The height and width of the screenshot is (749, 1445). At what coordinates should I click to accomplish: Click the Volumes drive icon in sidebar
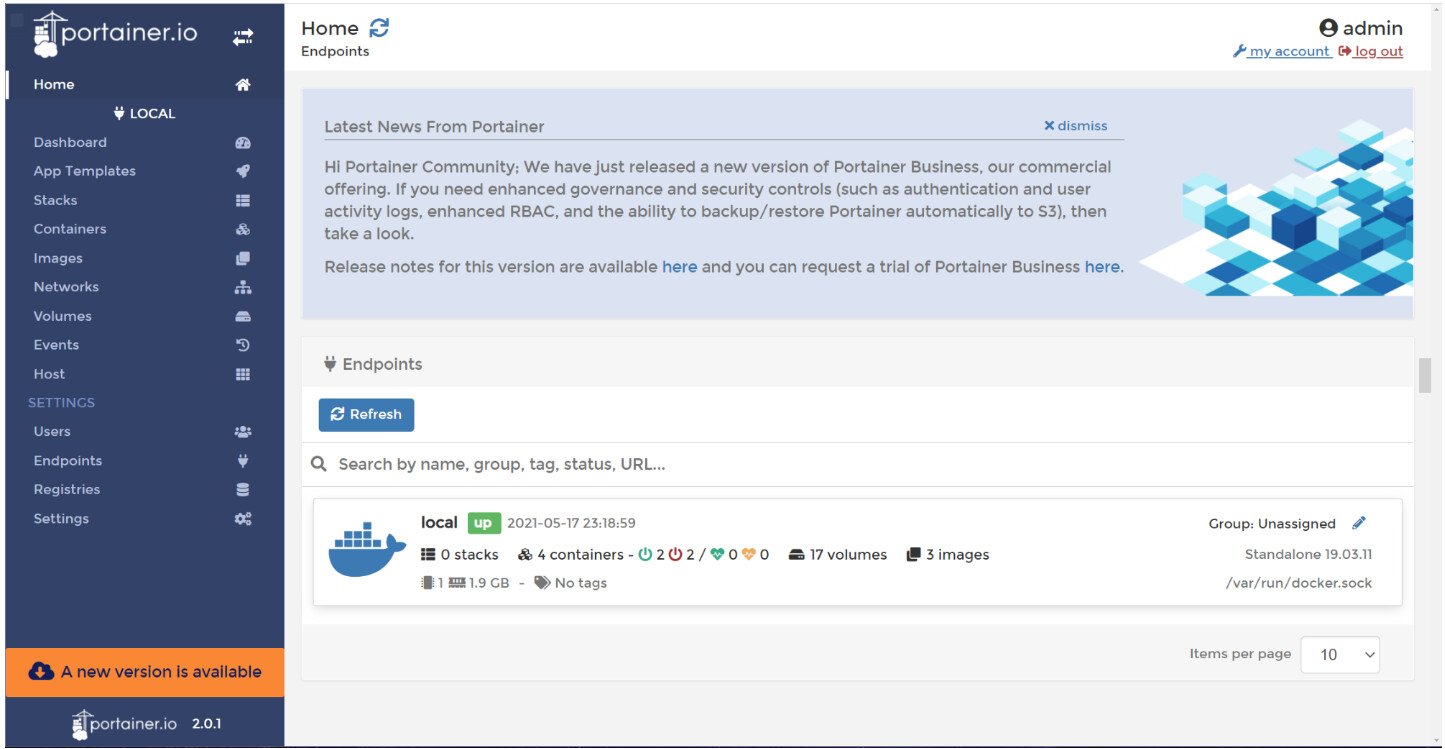click(x=243, y=316)
